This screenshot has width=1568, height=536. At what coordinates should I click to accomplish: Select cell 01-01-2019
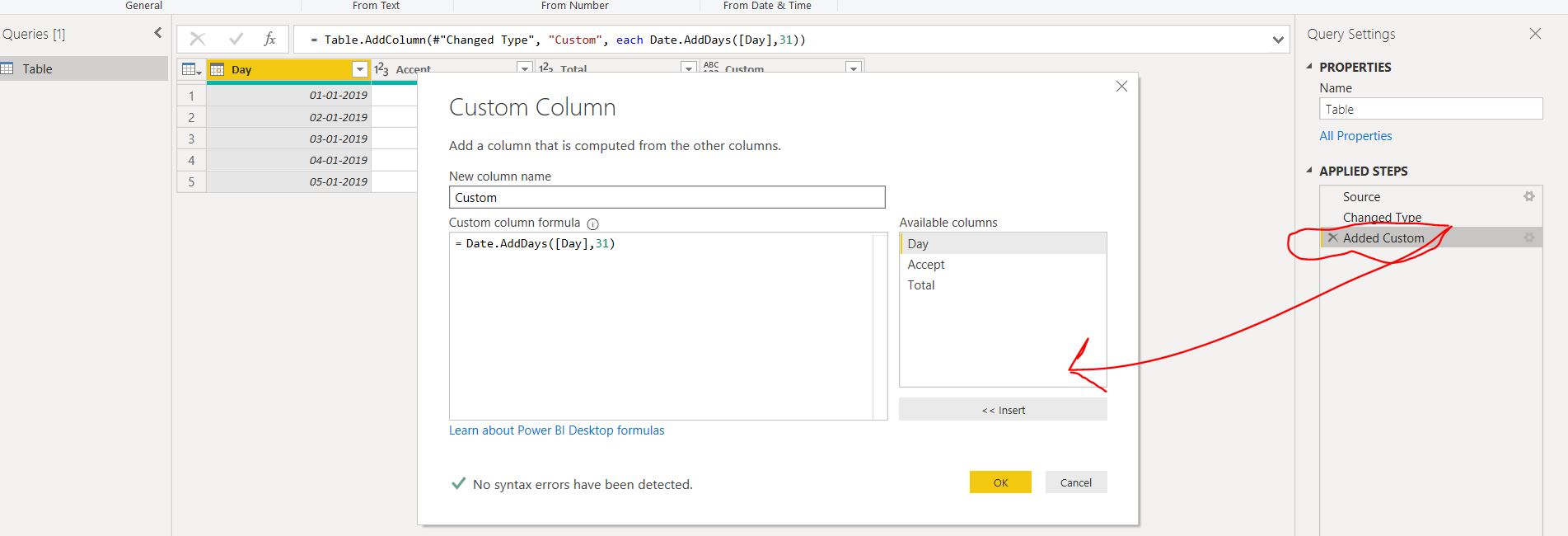point(288,95)
